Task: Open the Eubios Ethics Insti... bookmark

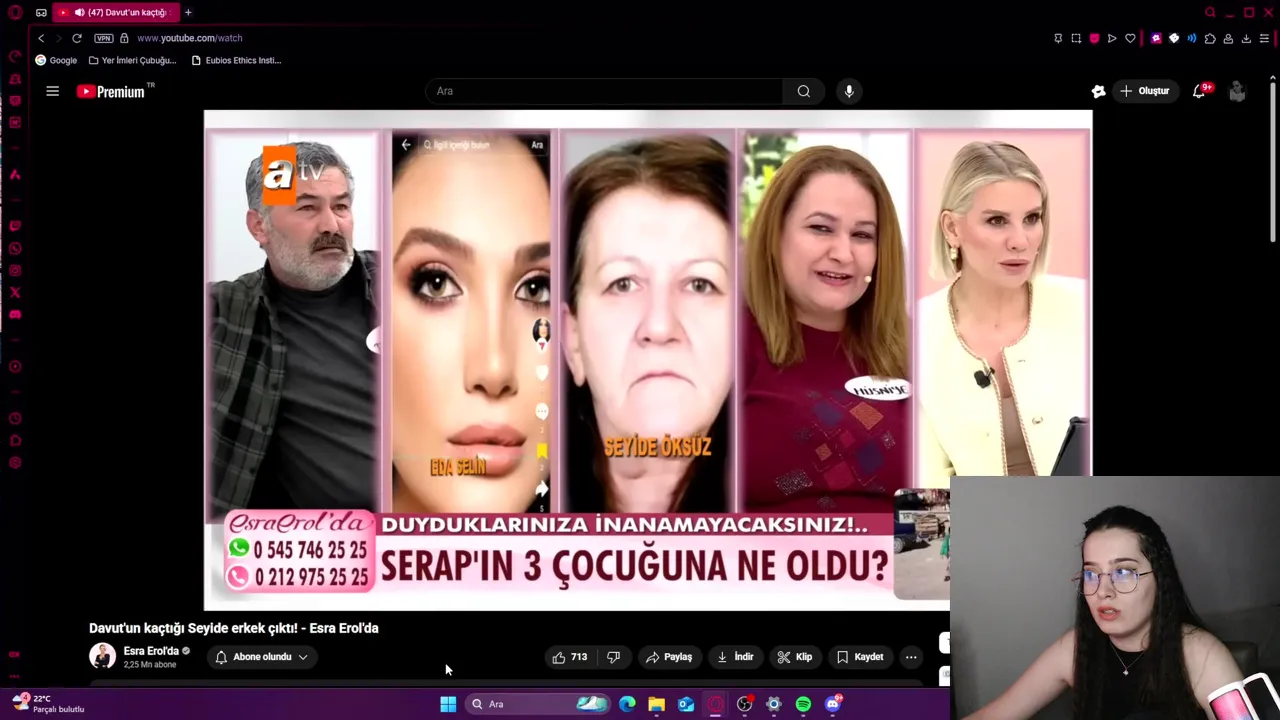Action: tap(236, 60)
